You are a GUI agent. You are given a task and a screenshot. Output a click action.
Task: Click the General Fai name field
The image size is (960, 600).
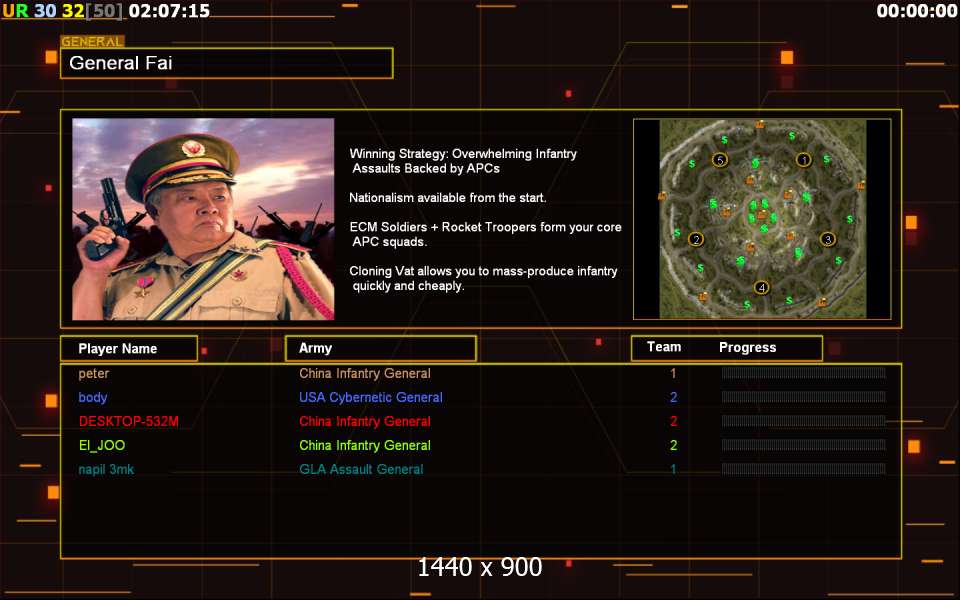coord(227,63)
